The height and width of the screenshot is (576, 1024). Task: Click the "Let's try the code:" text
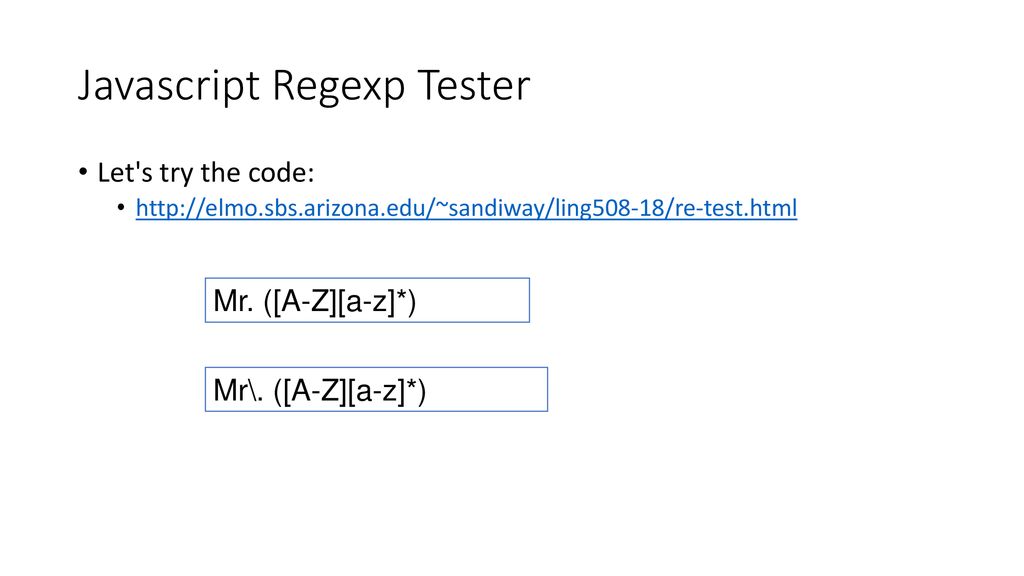(206, 172)
